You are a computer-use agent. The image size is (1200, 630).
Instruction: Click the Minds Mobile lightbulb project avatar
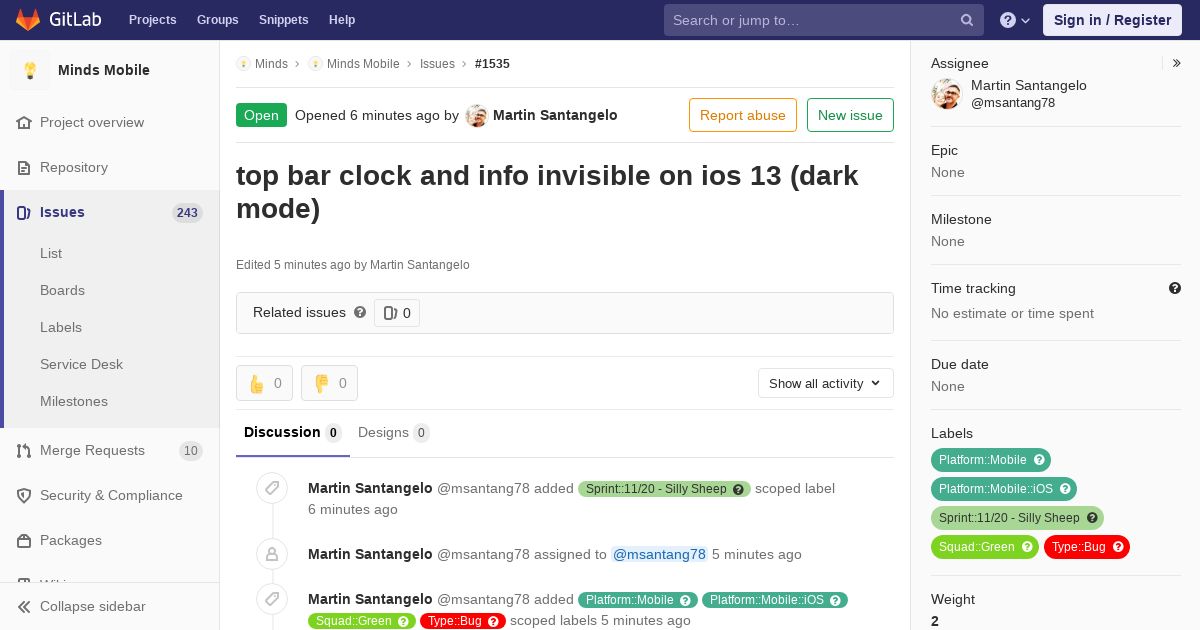coord(30,70)
